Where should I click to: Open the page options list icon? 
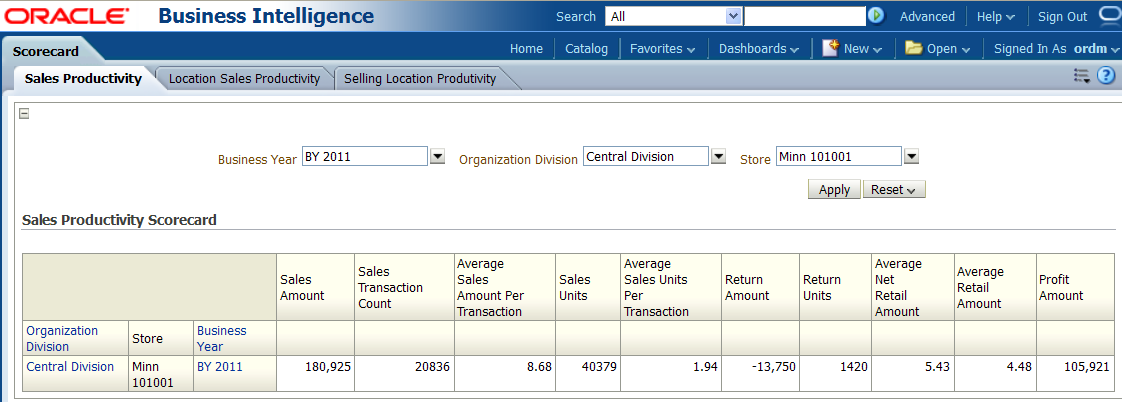click(x=1082, y=76)
